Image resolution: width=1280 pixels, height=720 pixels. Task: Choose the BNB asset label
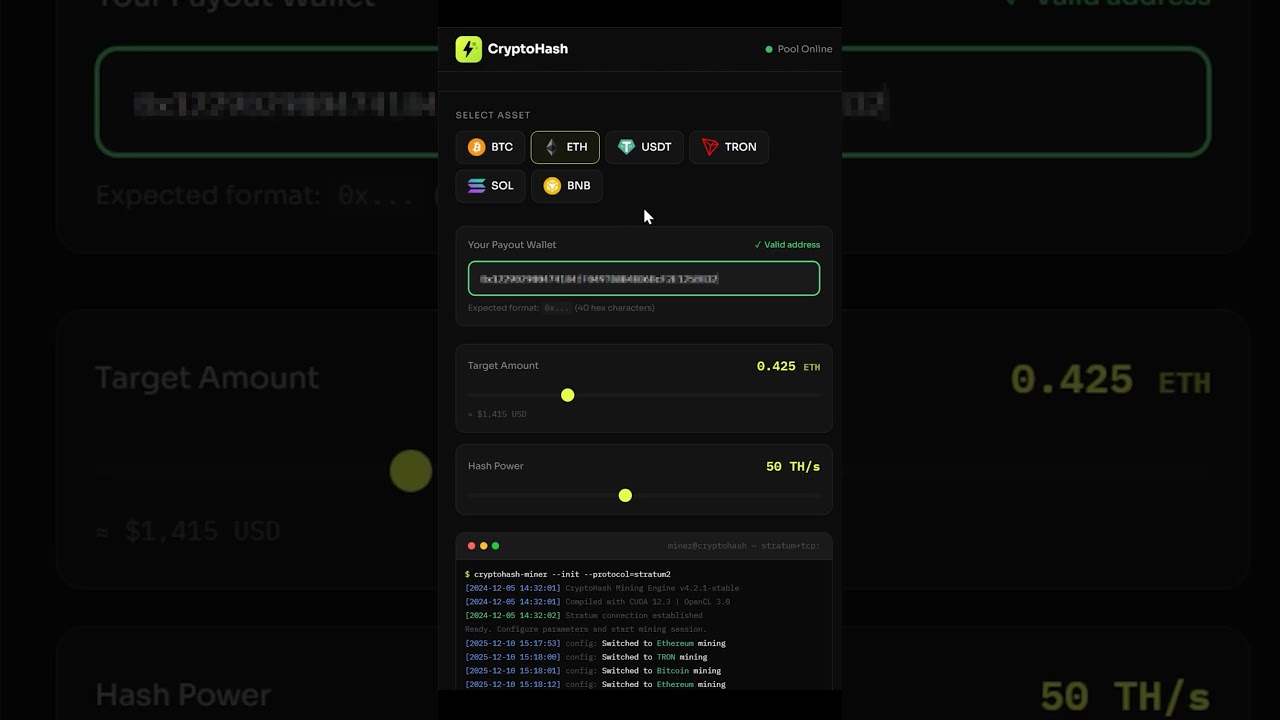pyautogui.click(x=578, y=186)
